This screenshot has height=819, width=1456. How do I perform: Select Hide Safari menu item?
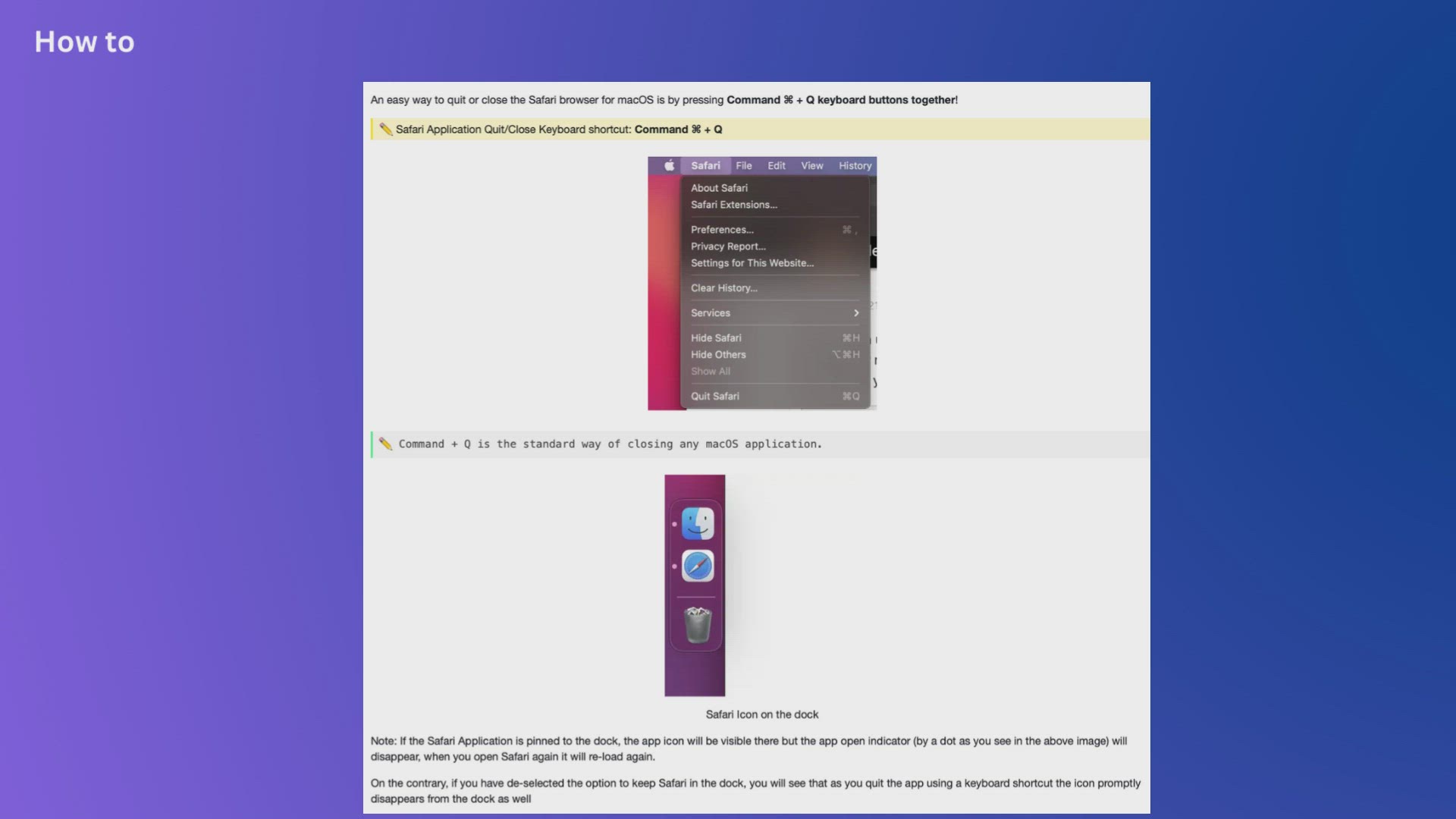(716, 338)
